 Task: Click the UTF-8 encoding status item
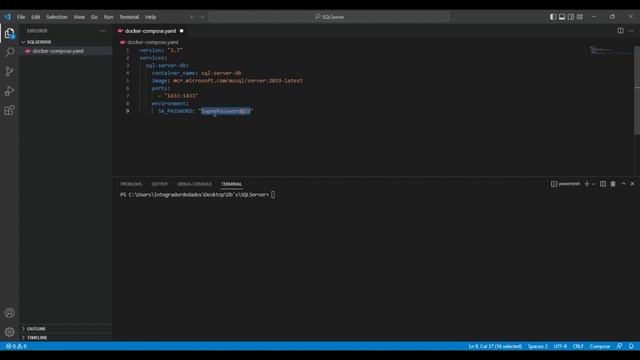point(560,346)
